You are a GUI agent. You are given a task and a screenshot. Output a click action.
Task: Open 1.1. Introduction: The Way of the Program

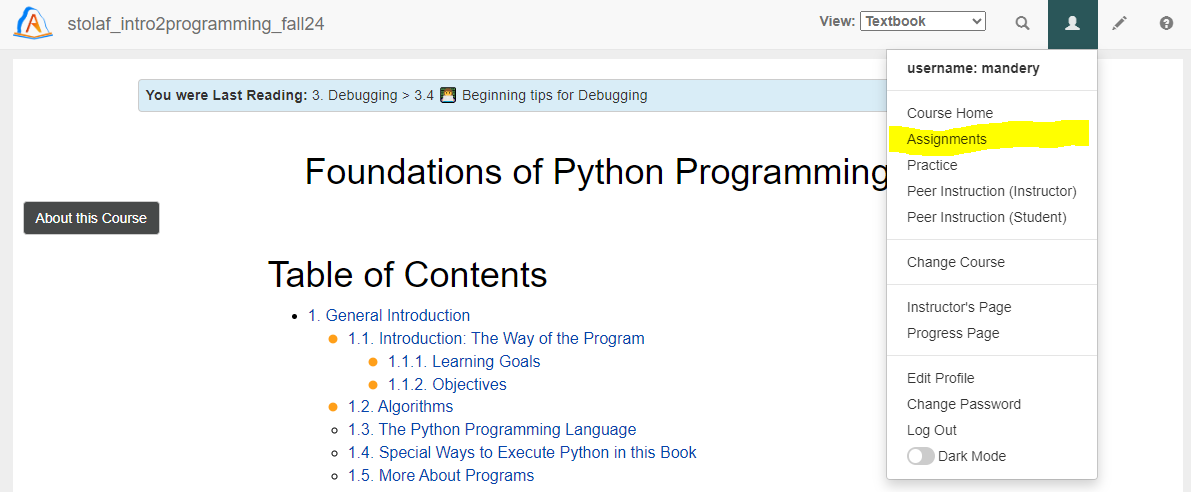click(496, 339)
